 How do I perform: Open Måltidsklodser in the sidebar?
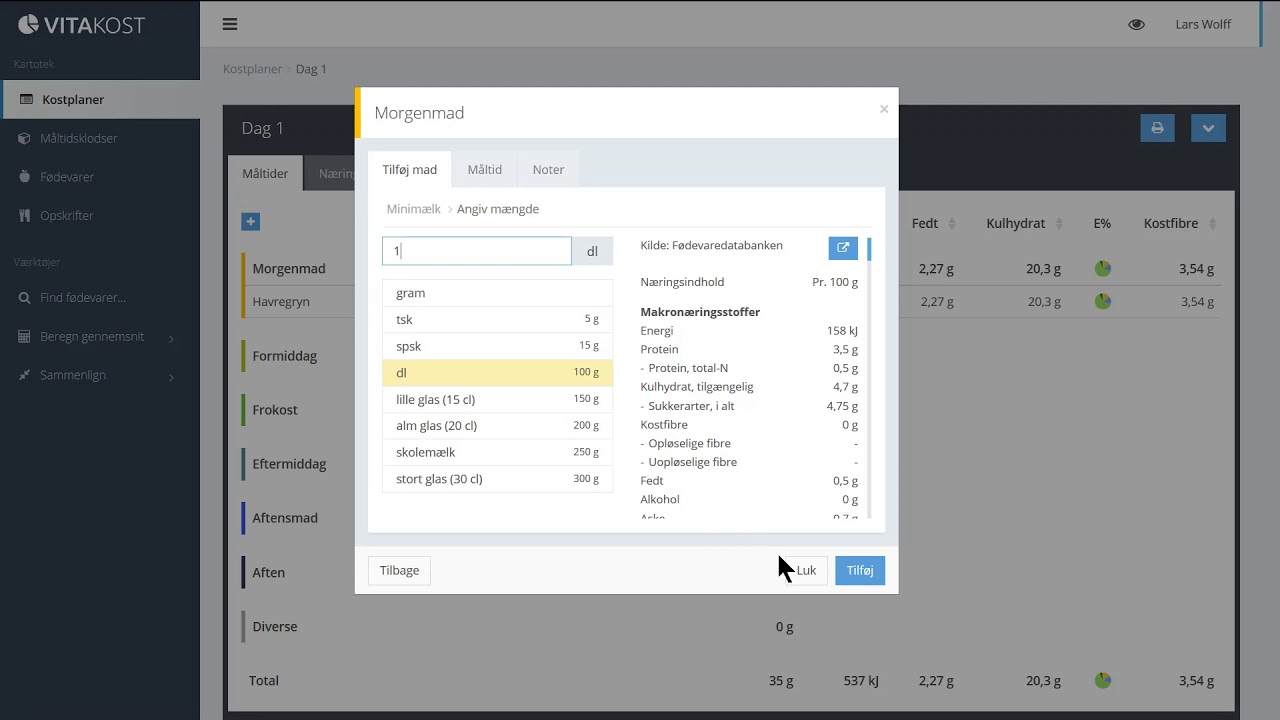(x=78, y=138)
